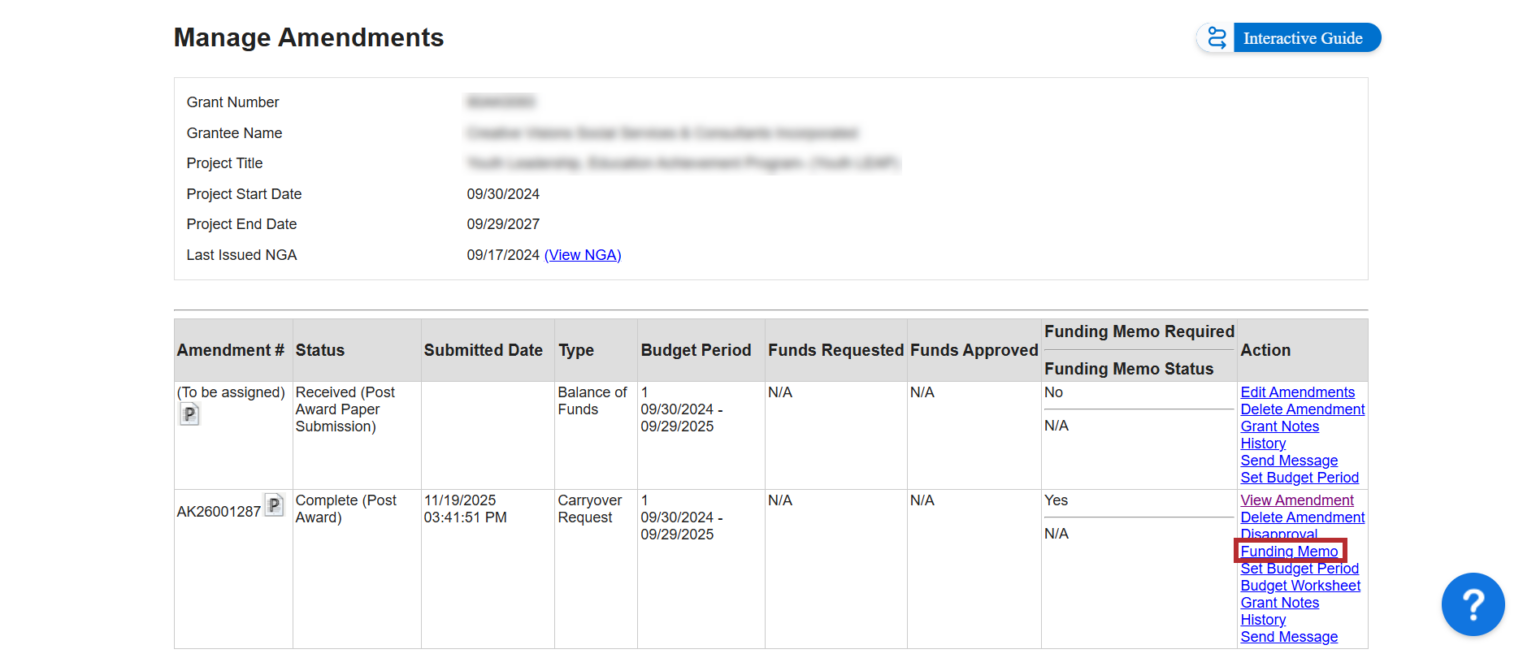Launch the Interactive Guide

click(1289, 38)
